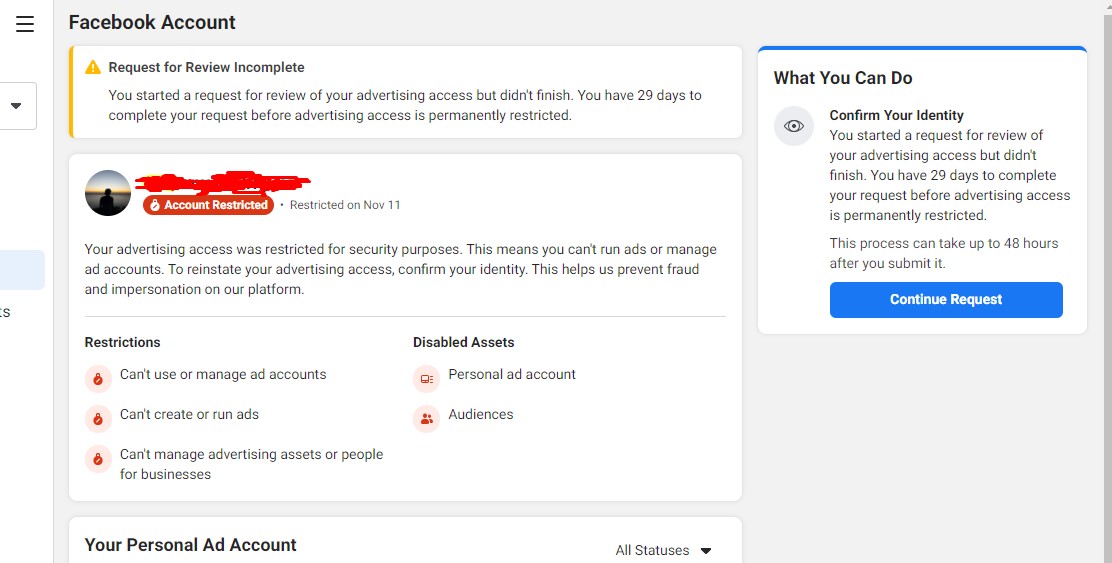Click the 'Restrictions' section heading

pyautogui.click(x=122, y=342)
